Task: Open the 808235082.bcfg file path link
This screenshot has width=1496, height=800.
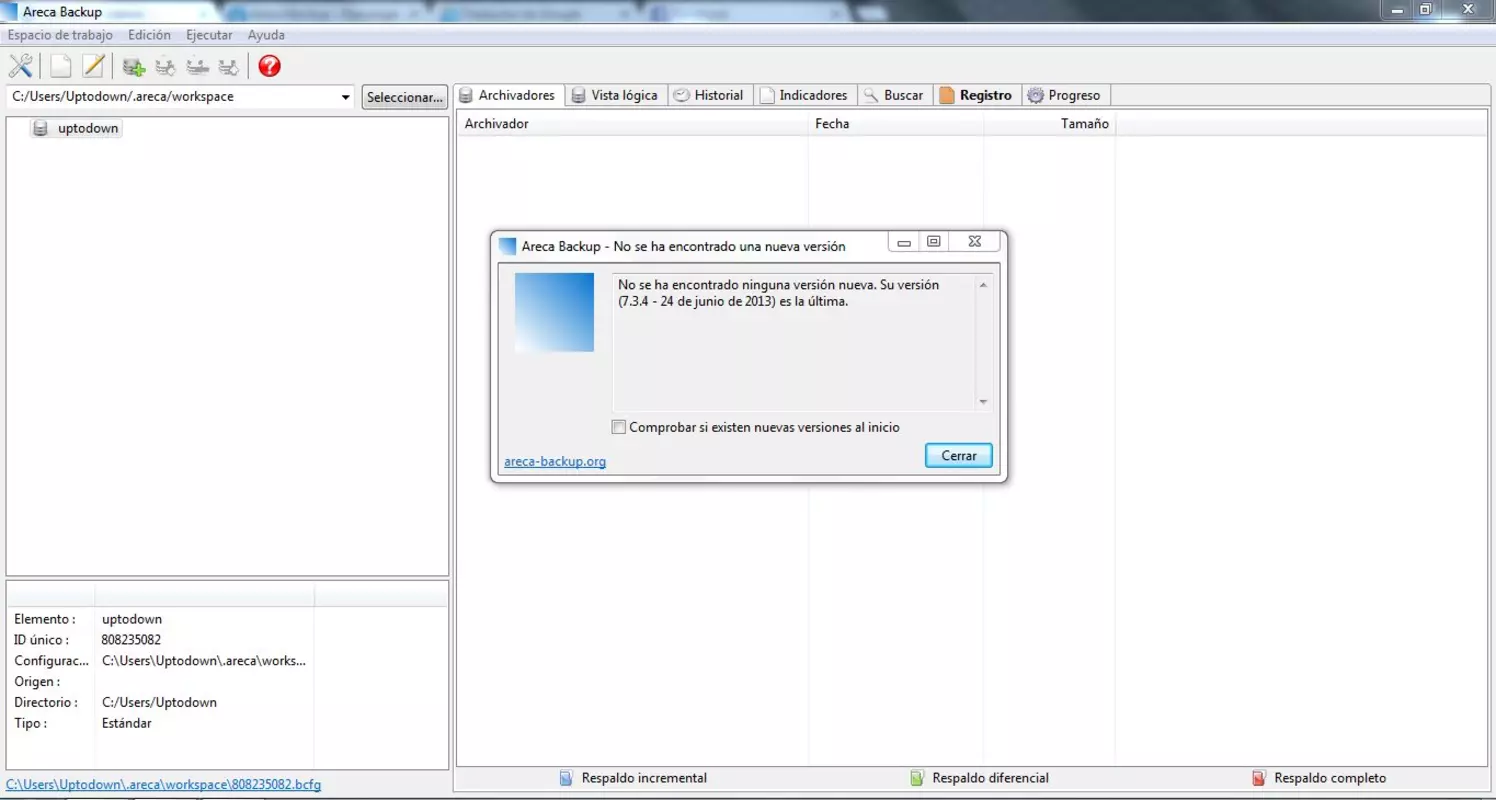Action: (164, 785)
